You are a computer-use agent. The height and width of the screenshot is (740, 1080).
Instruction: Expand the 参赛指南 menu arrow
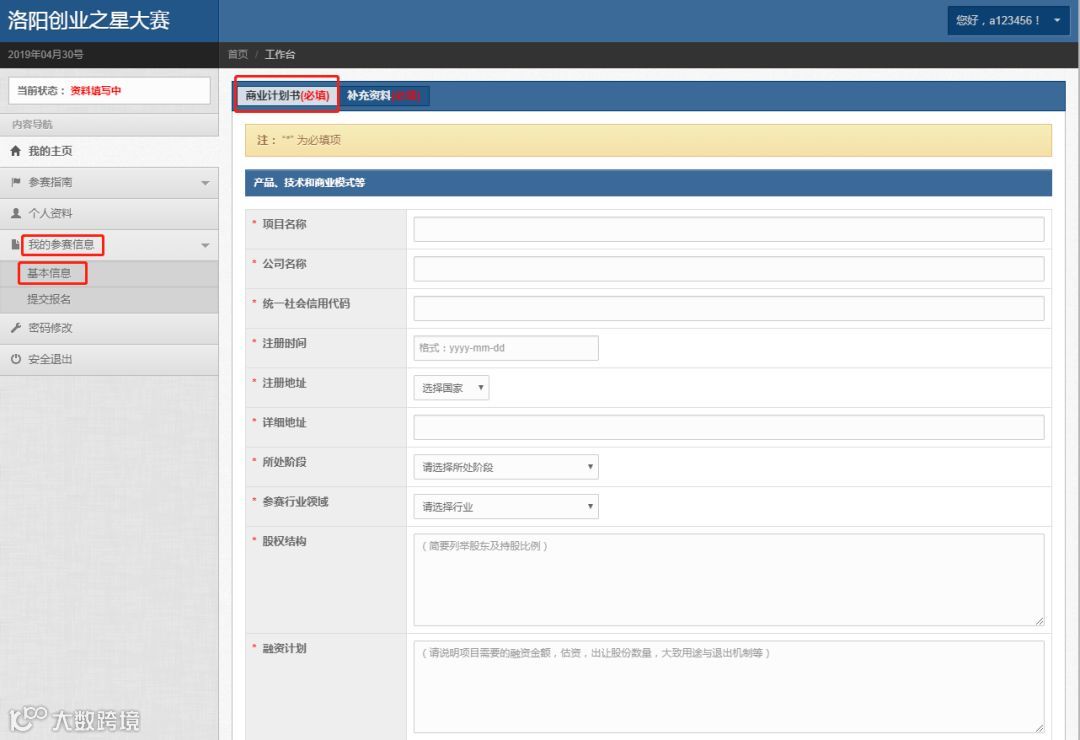(205, 183)
